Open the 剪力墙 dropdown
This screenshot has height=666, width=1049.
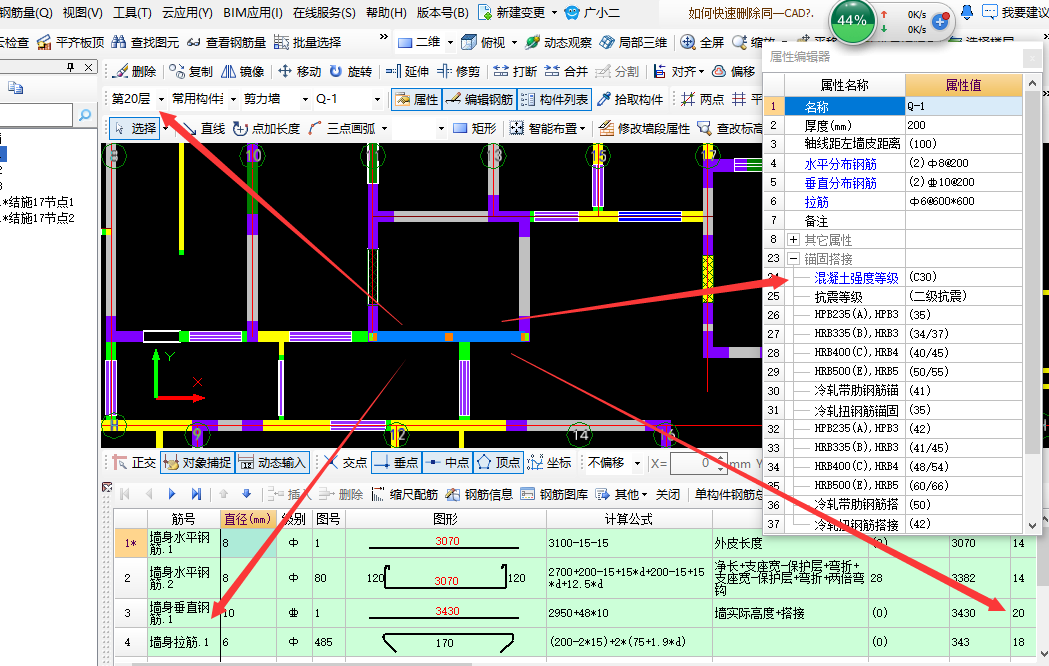pyautogui.click(x=305, y=100)
